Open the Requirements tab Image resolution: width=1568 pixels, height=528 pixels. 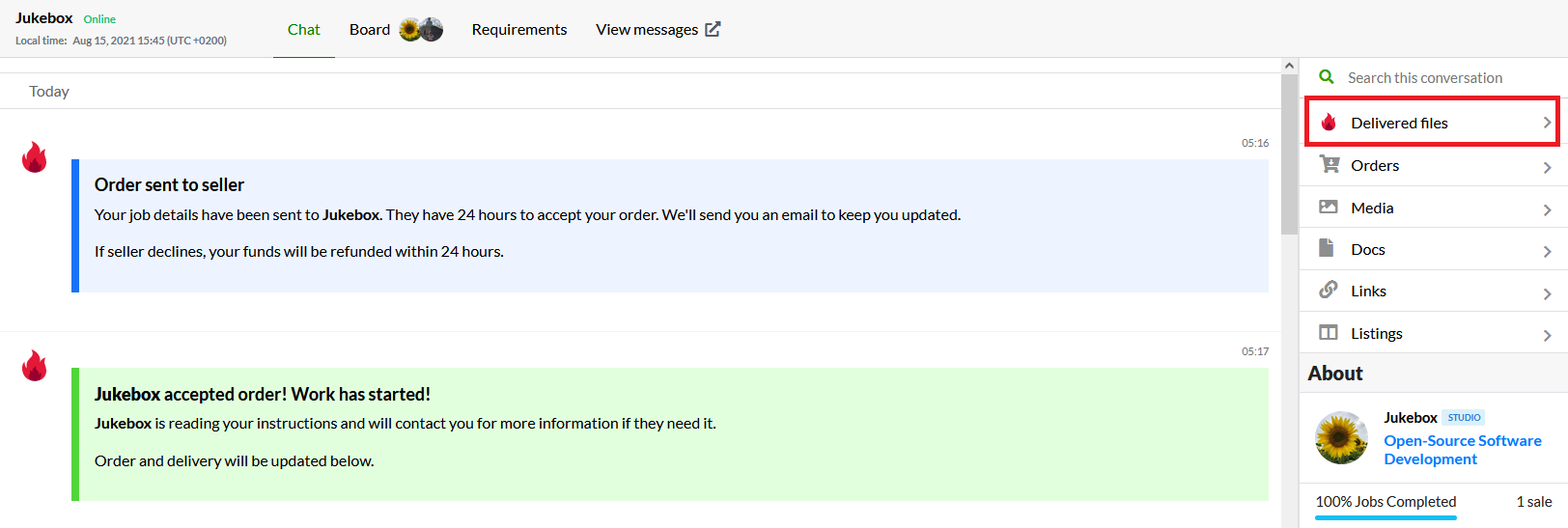pyautogui.click(x=519, y=29)
